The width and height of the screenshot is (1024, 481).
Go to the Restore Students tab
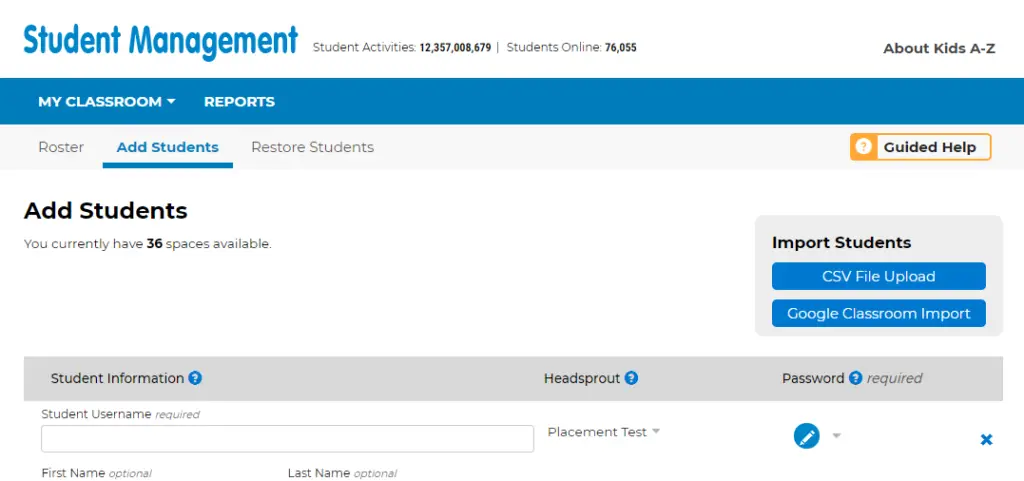312,147
